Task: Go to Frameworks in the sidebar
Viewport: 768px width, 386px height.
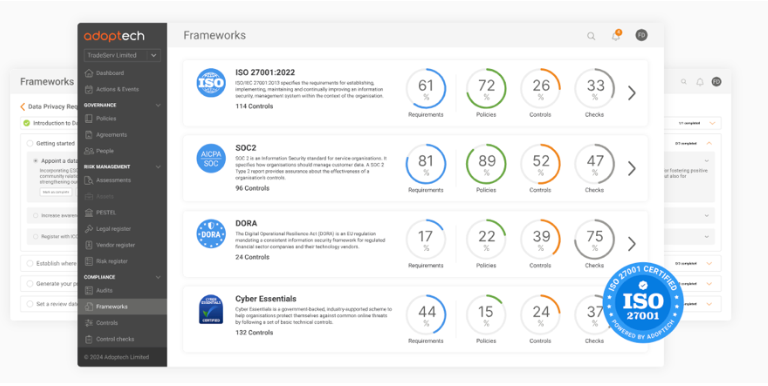Action: pos(122,307)
